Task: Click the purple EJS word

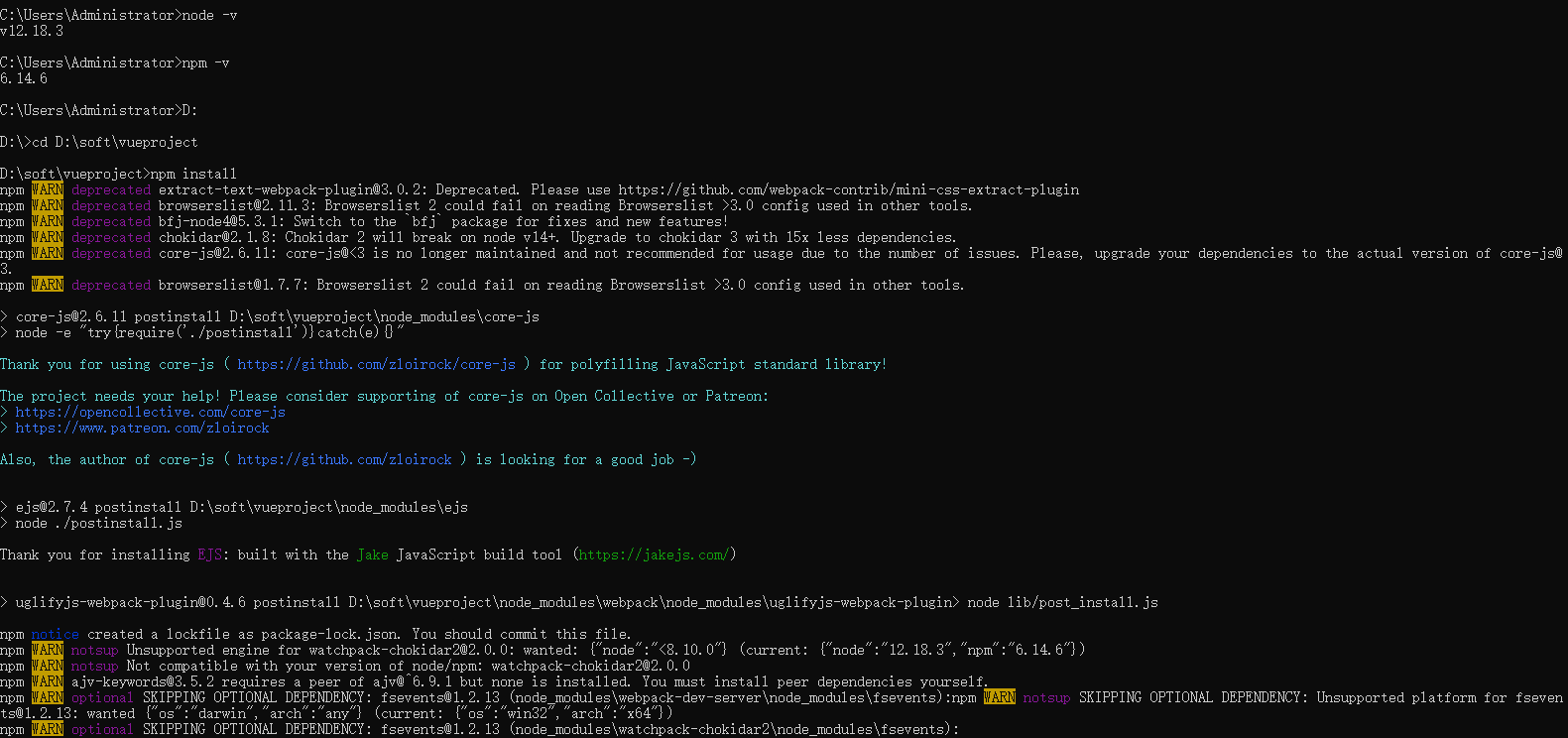Action: coord(210,554)
